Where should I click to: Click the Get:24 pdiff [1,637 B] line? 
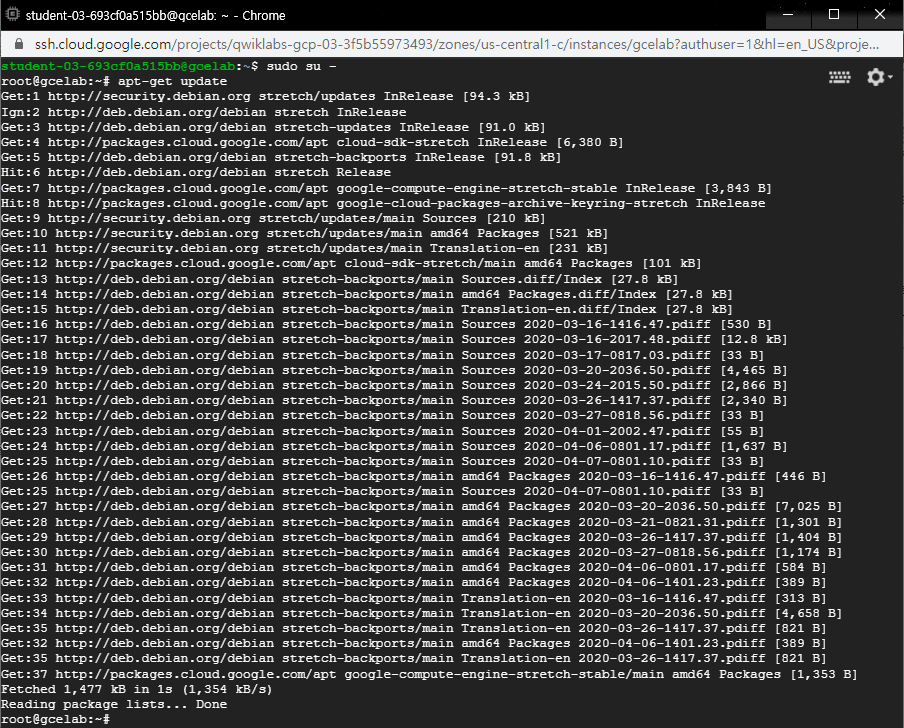[394, 446]
